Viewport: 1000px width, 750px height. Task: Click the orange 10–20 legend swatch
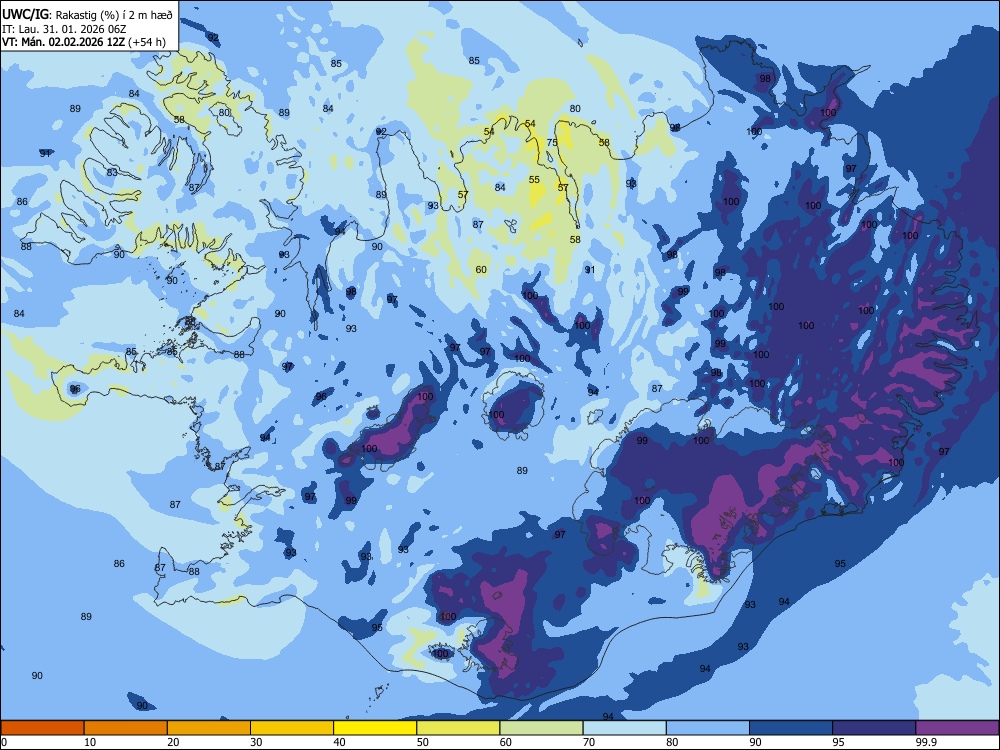(x=126, y=728)
